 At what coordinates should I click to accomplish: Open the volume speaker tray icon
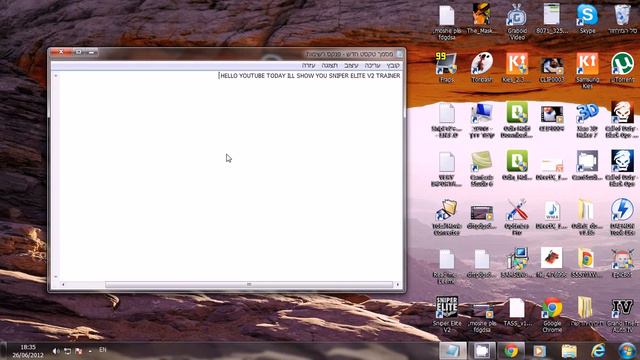[x=56, y=351]
